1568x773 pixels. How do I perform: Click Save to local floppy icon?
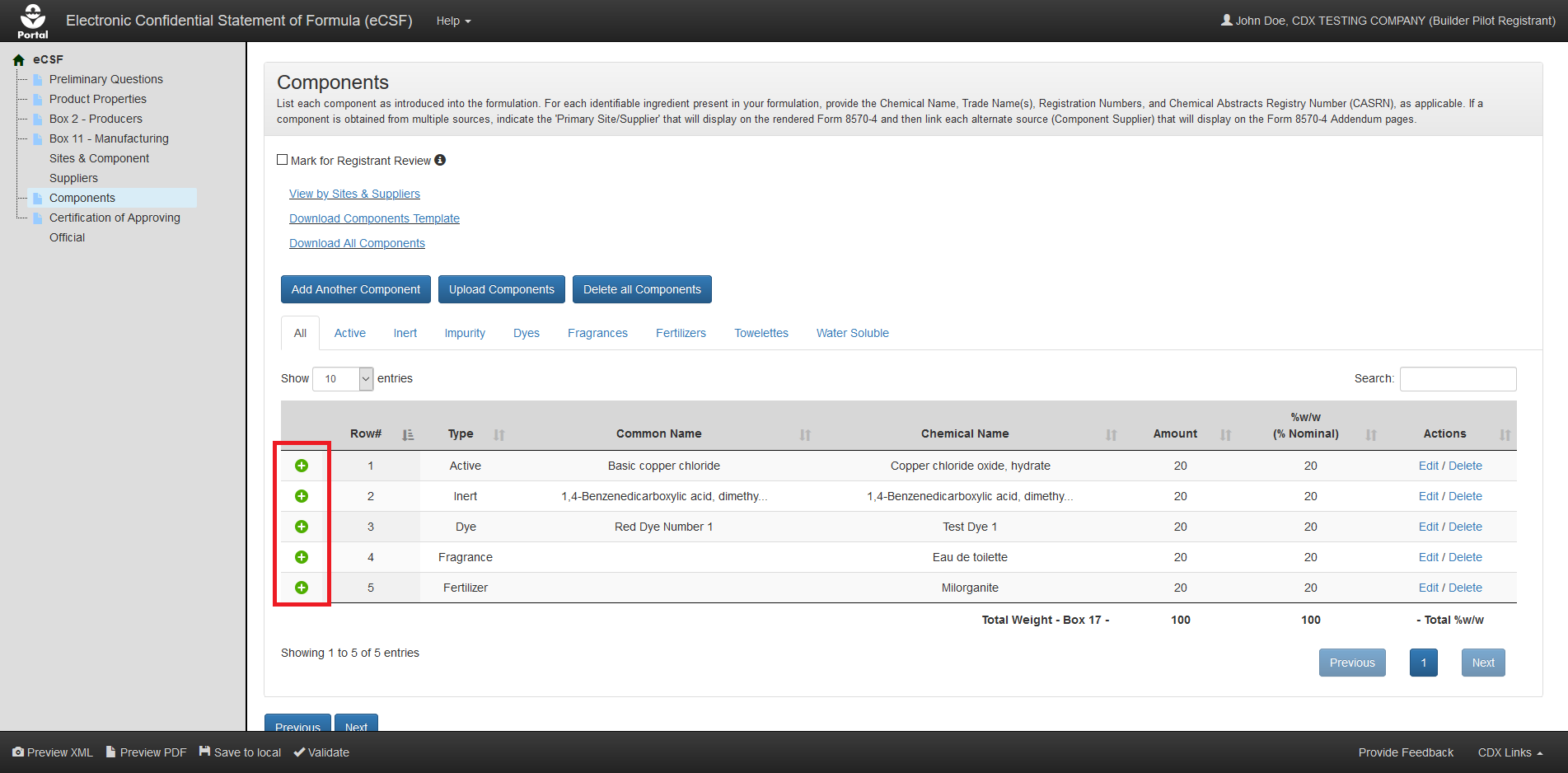tap(204, 752)
